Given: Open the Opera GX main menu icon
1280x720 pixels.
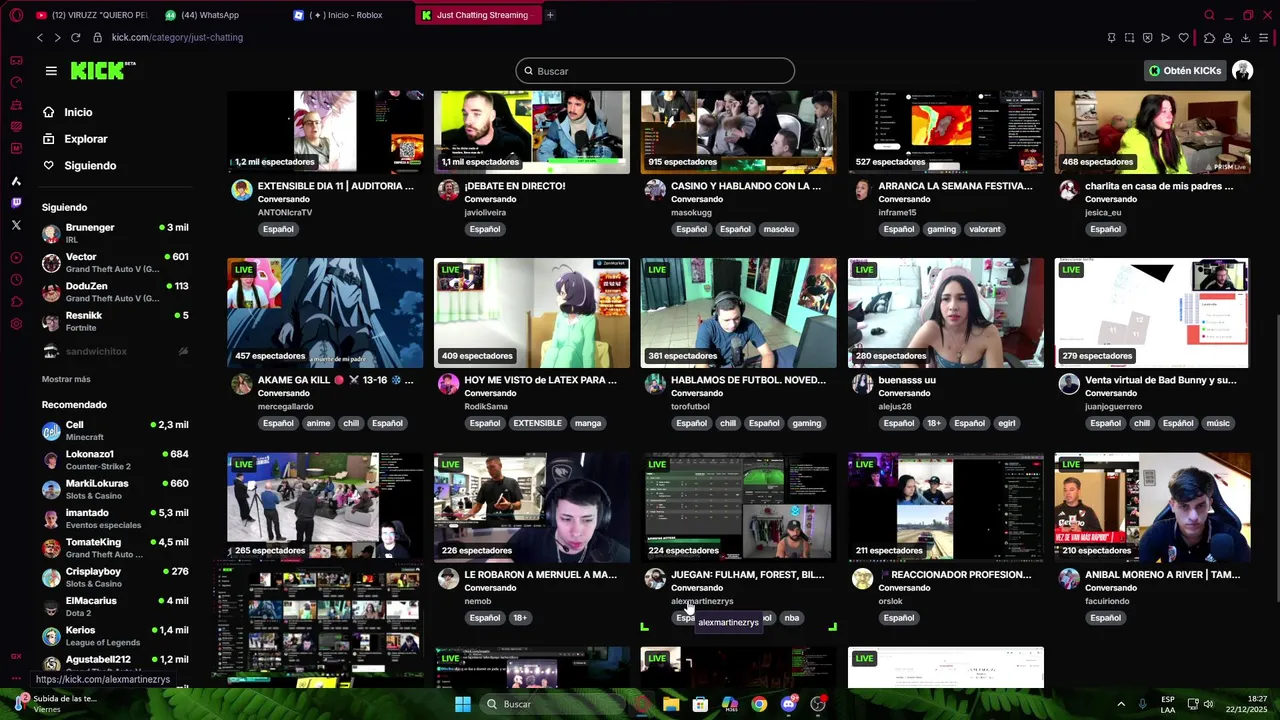Looking at the screenshot, I should [x=16, y=15].
